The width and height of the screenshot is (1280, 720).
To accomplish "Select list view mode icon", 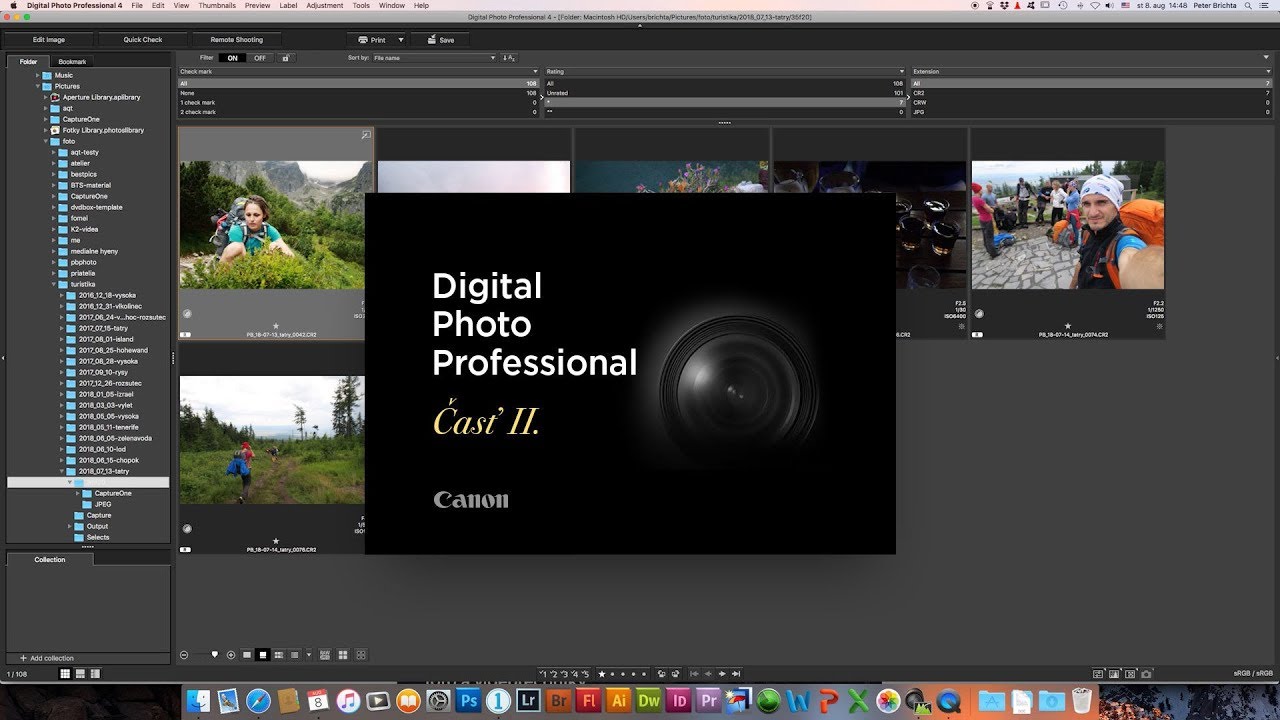I will coord(294,655).
